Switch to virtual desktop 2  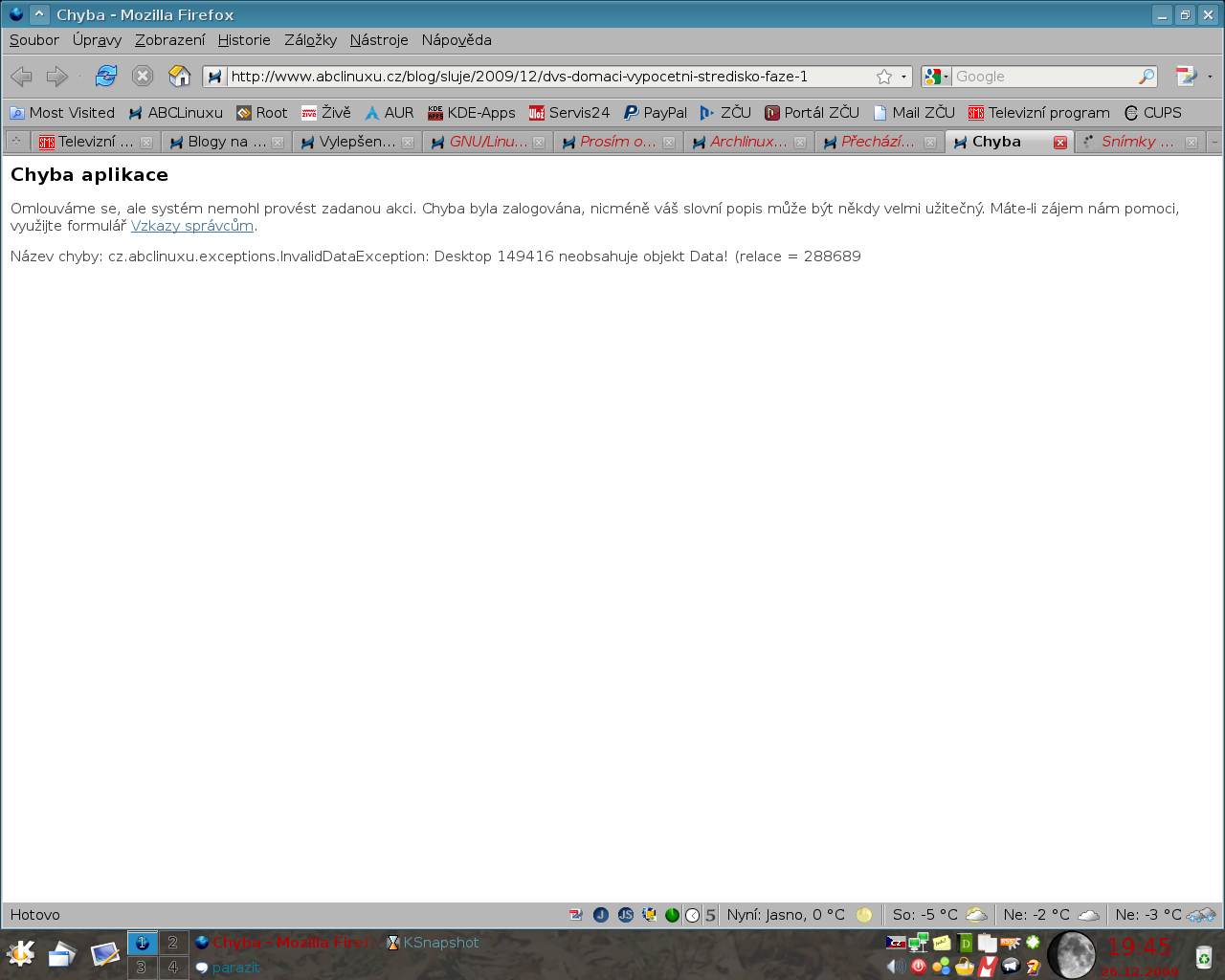coord(173,943)
